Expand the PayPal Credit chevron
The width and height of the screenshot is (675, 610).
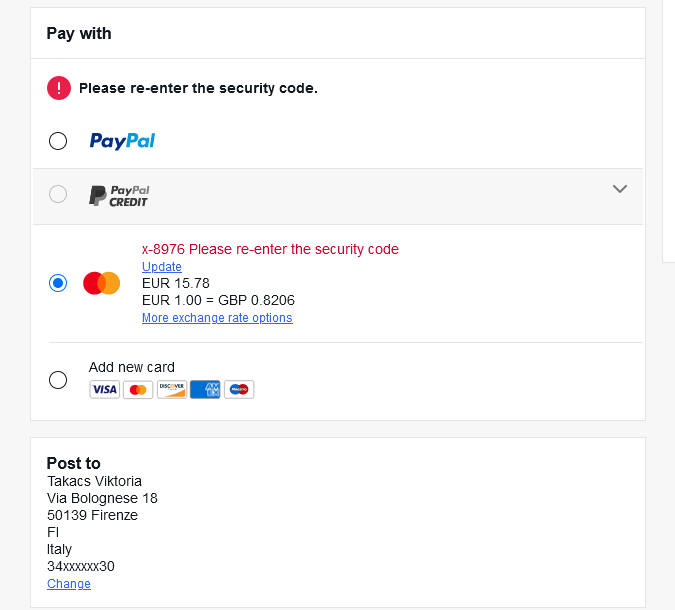(620, 188)
